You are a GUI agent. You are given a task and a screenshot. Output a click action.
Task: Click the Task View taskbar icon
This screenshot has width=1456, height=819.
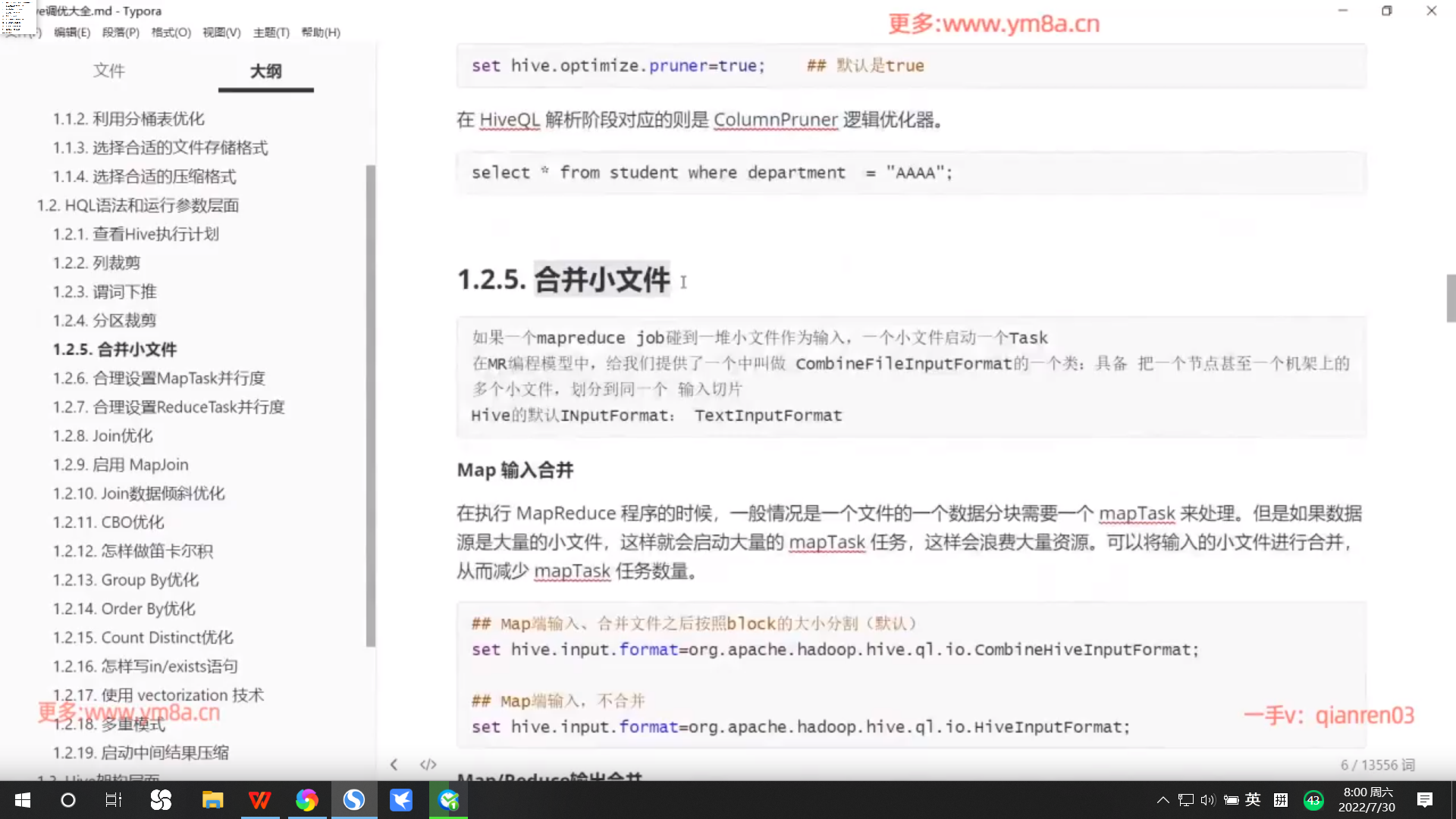[114, 800]
